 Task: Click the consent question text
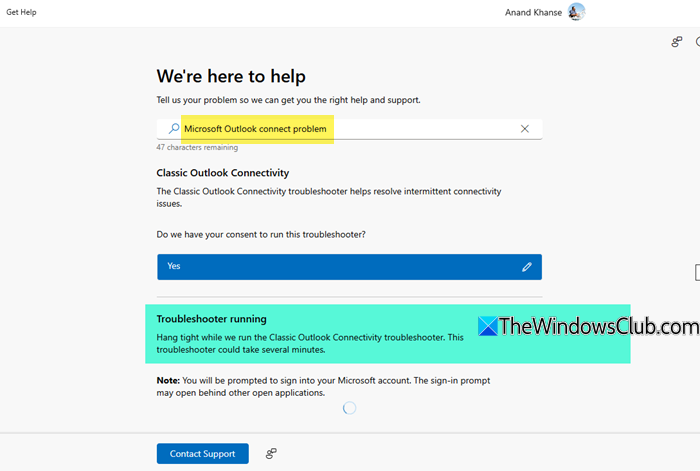pyautogui.click(x=261, y=234)
